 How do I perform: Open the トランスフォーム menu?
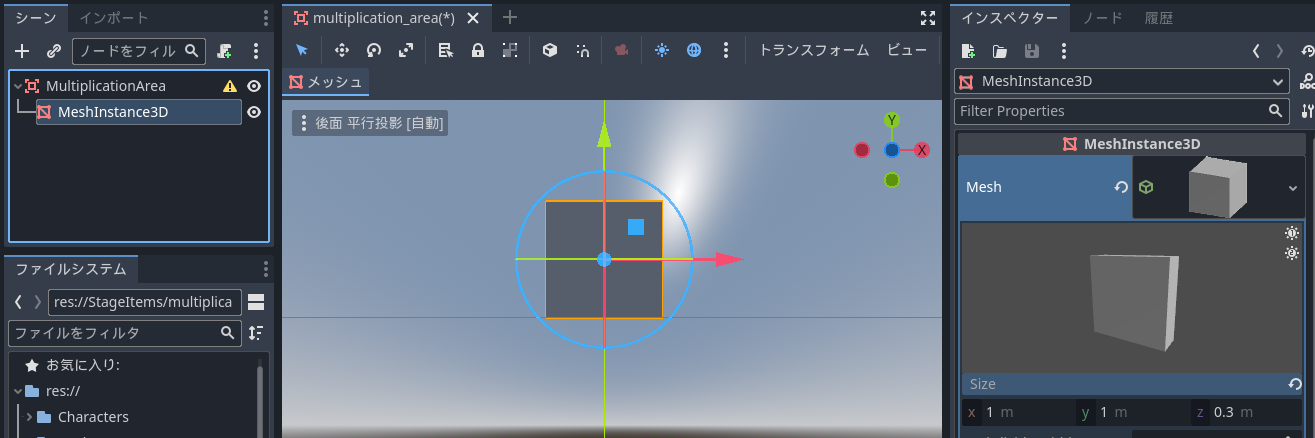(x=814, y=50)
